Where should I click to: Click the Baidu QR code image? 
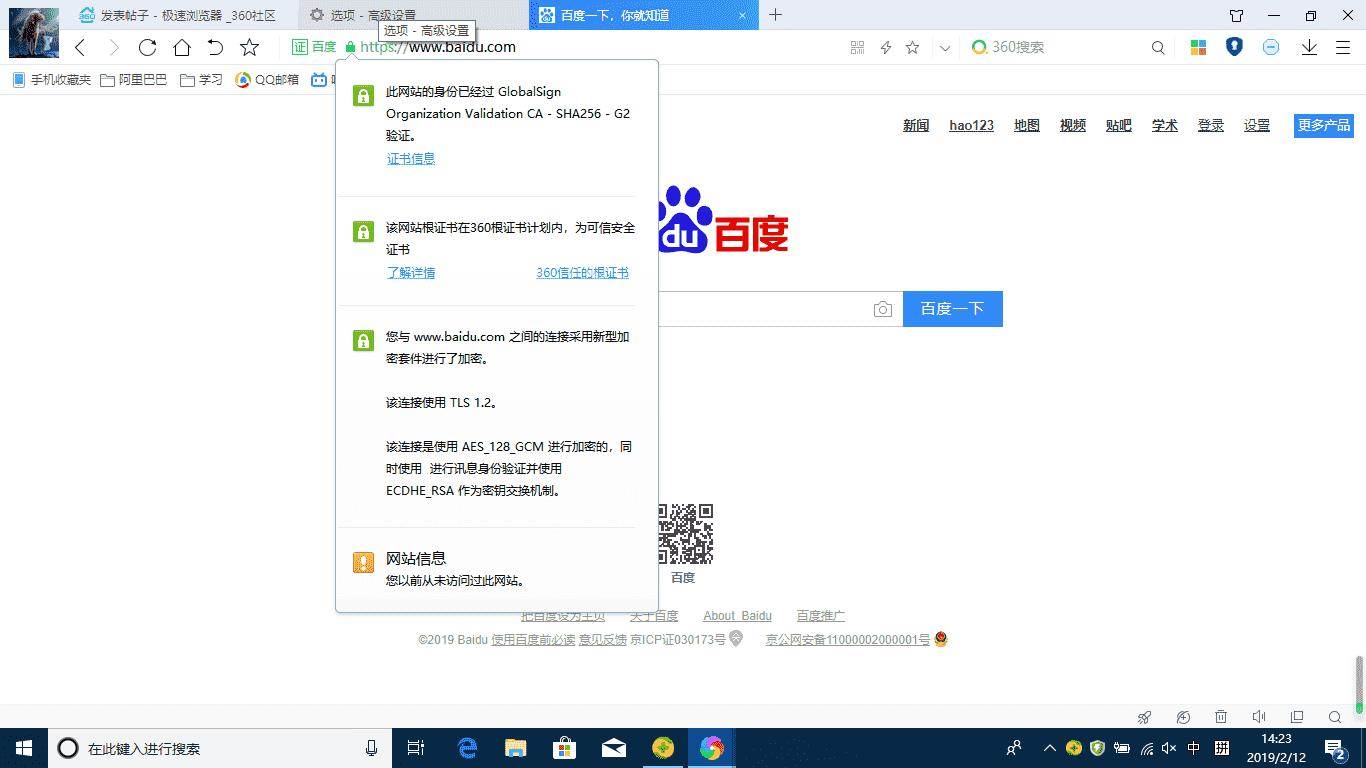pos(686,534)
